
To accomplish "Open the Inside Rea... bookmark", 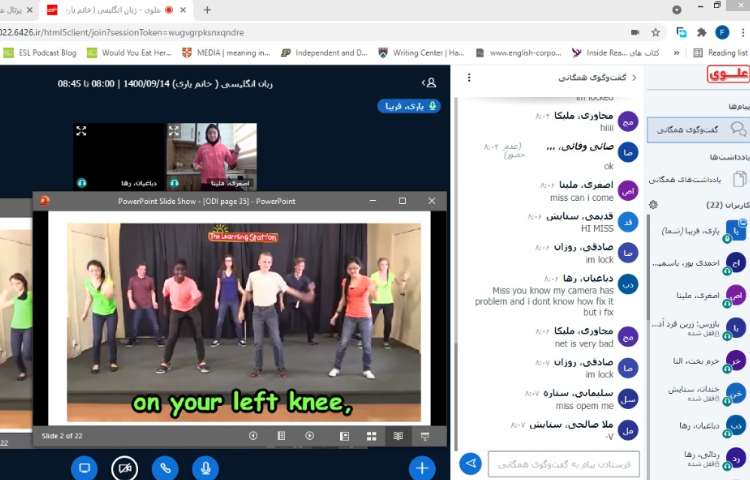I will [616, 53].
